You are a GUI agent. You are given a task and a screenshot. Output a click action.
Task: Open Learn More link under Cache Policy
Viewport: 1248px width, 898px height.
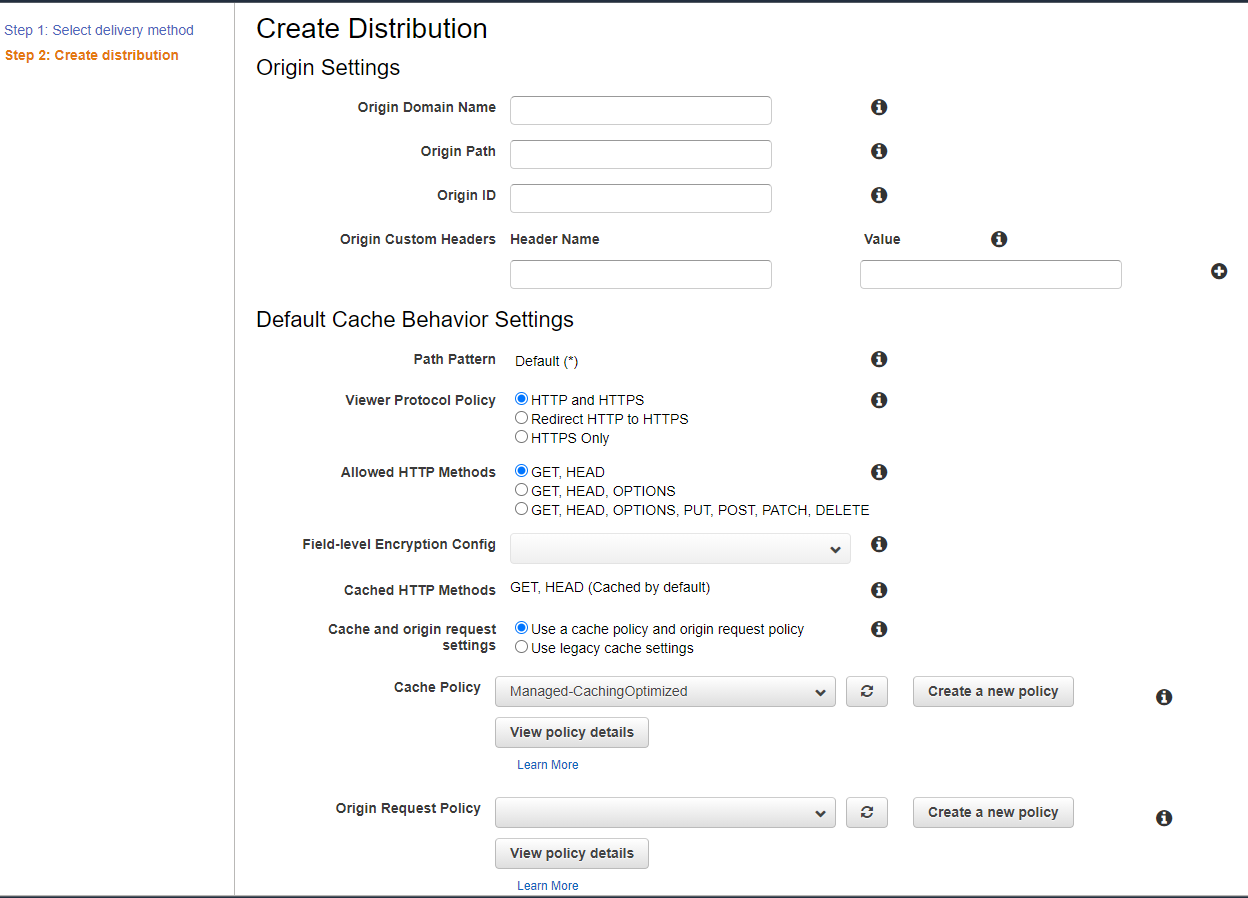548,765
